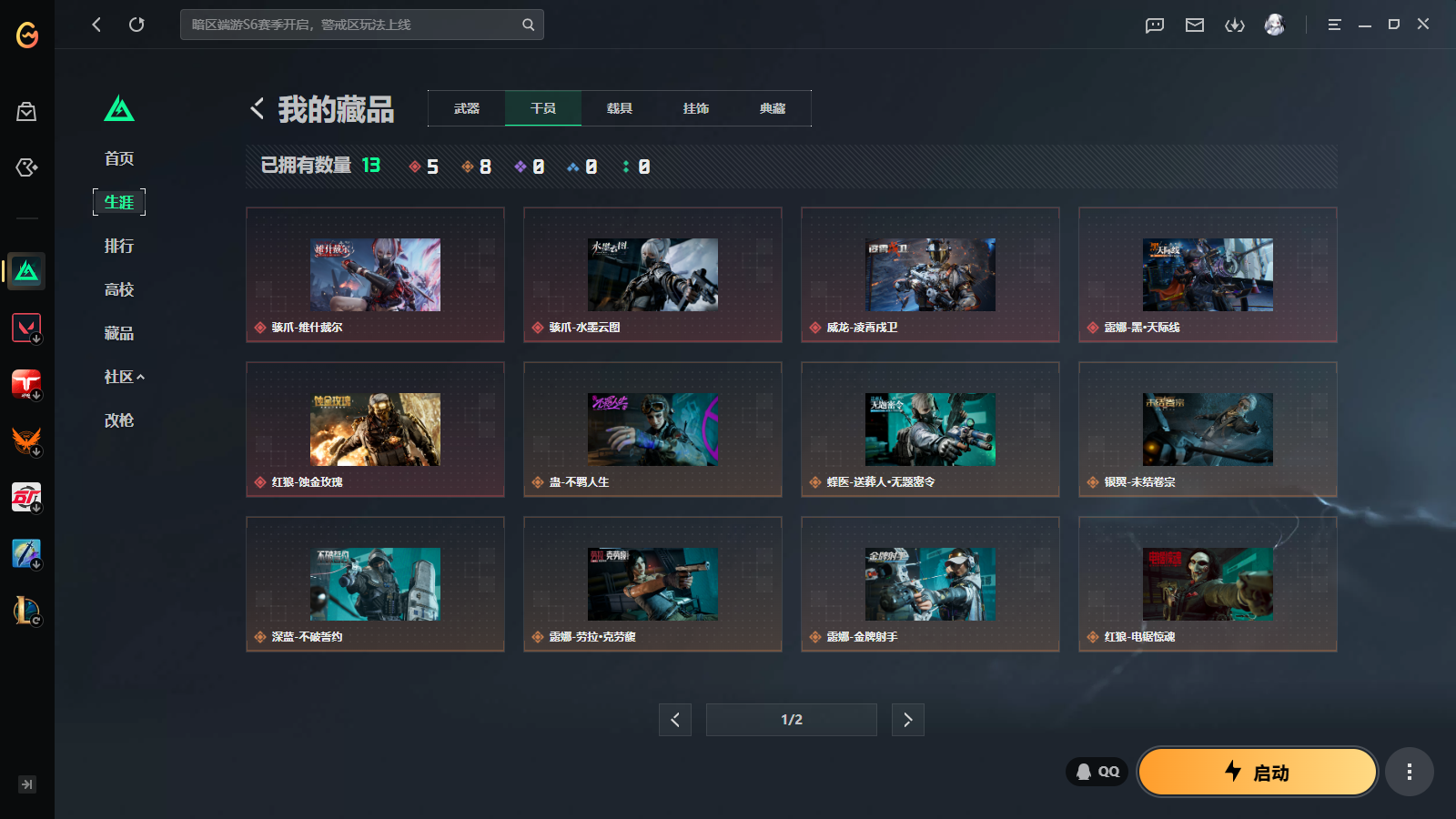Select the orange fox game icon in sidebar
This screenshot has width=1456, height=819.
tap(26, 440)
